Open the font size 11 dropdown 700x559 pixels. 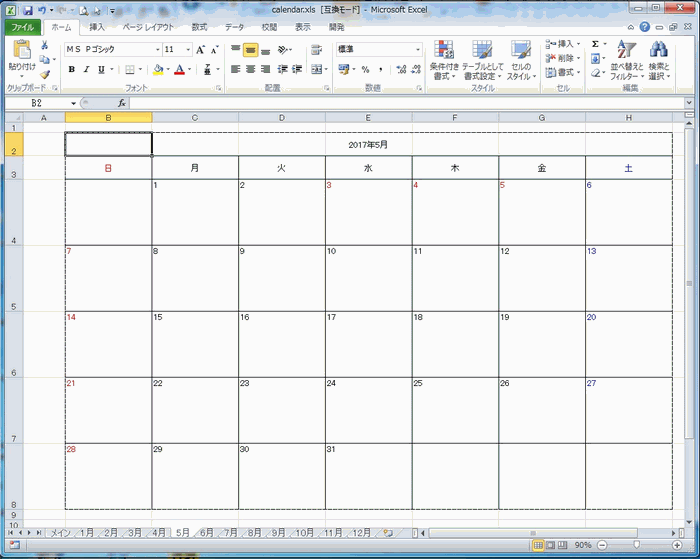pos(188,50)
